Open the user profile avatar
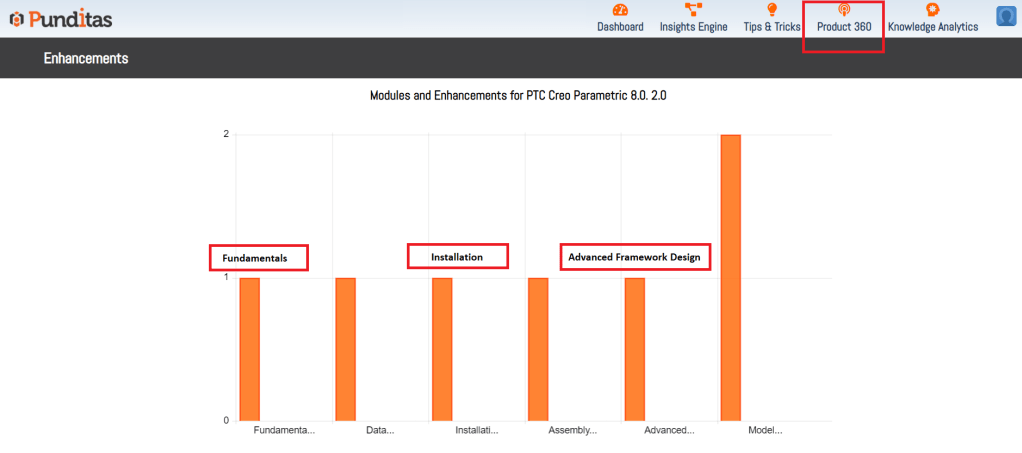 point(1006,16)
